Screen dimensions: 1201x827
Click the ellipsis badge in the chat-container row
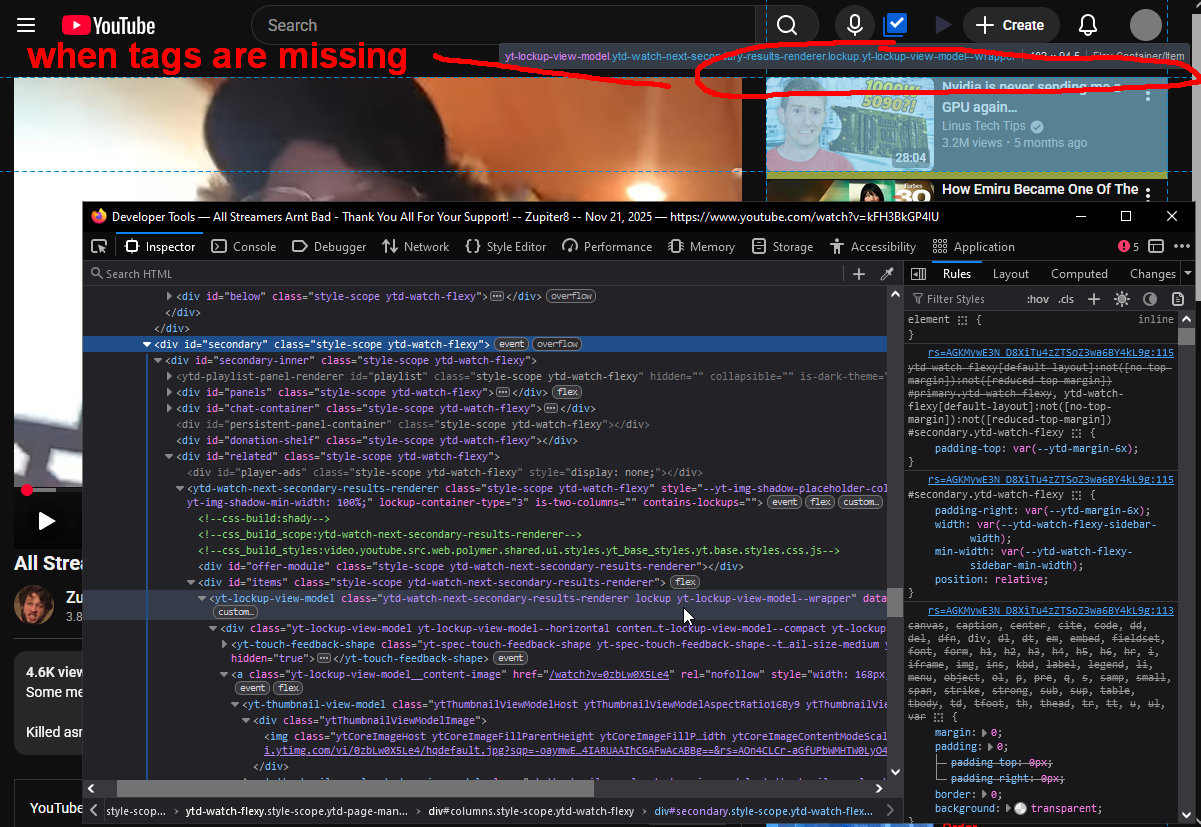click(x=550, y=408)
